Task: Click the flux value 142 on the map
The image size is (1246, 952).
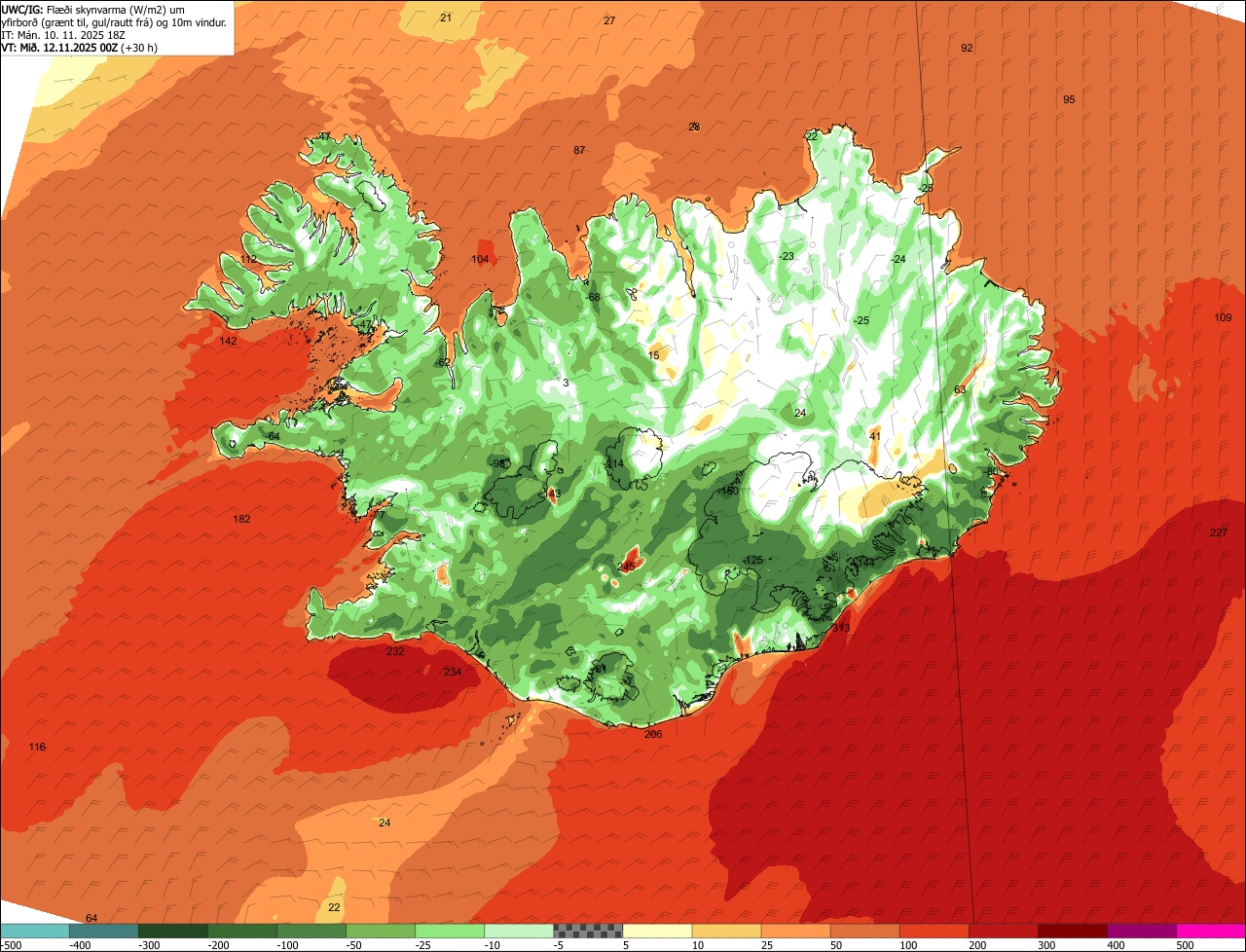Action: [228, 341]
